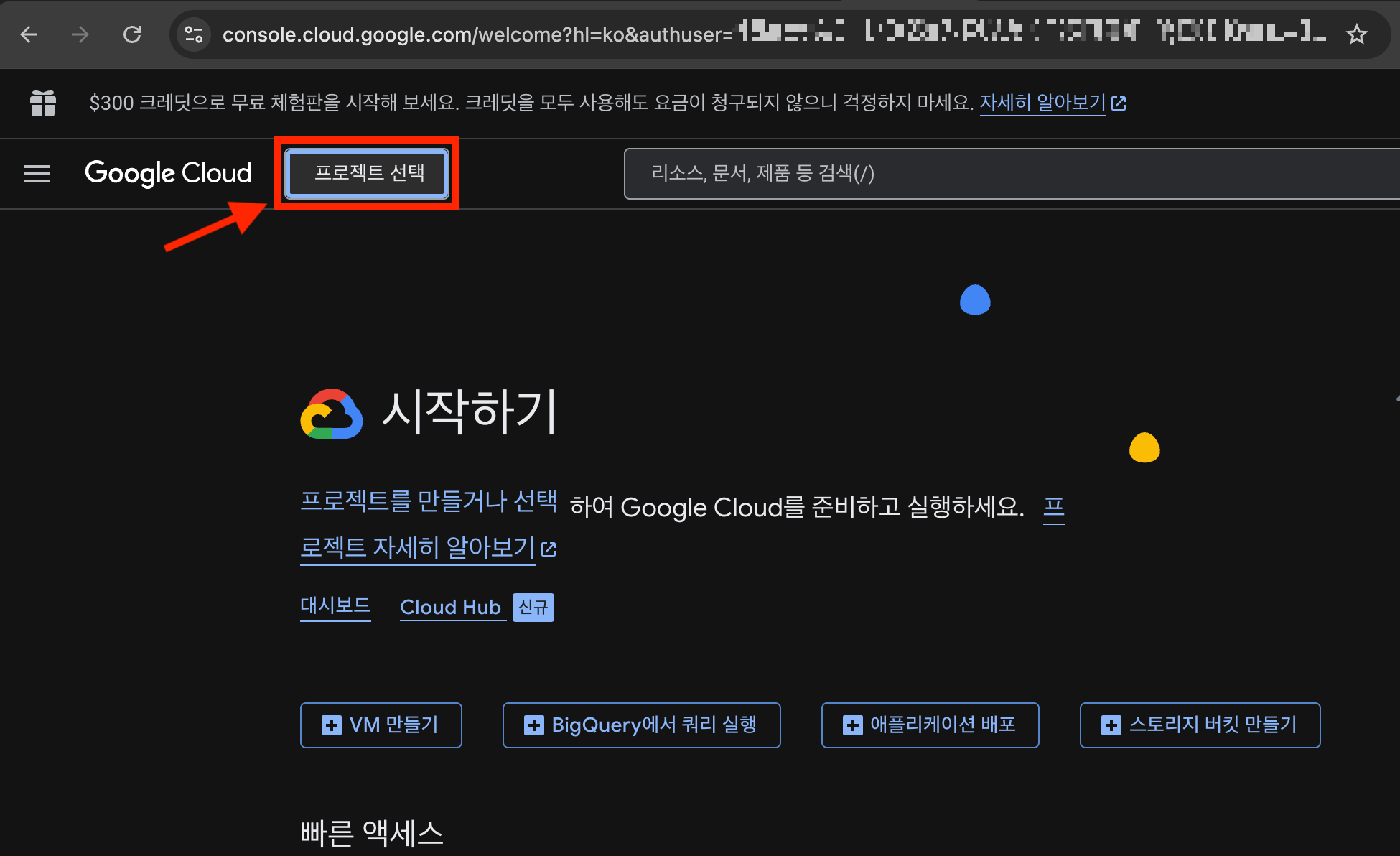
Task: Click the VM 만들기 button
Action: [381, 725]
